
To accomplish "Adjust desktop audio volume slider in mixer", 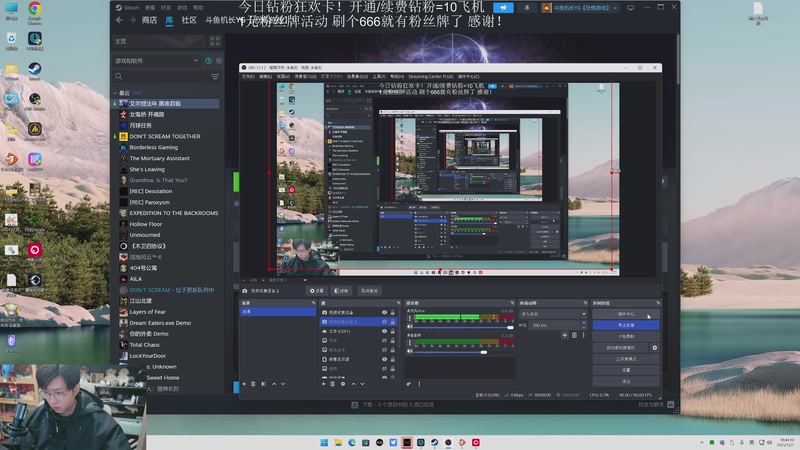I will click(464, 327).
